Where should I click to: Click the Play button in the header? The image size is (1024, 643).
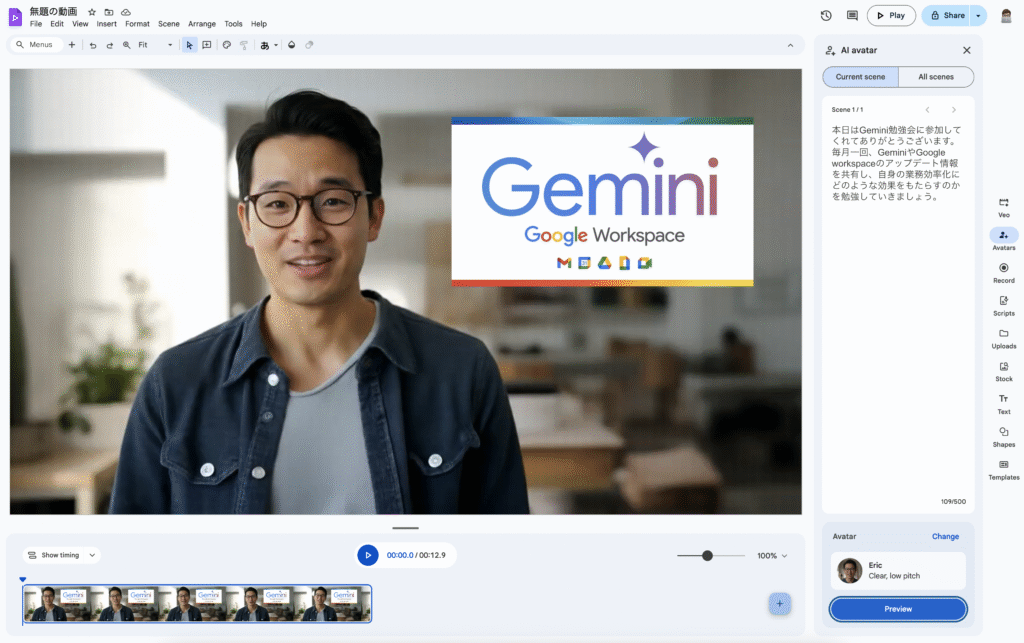tap(891, 16)
